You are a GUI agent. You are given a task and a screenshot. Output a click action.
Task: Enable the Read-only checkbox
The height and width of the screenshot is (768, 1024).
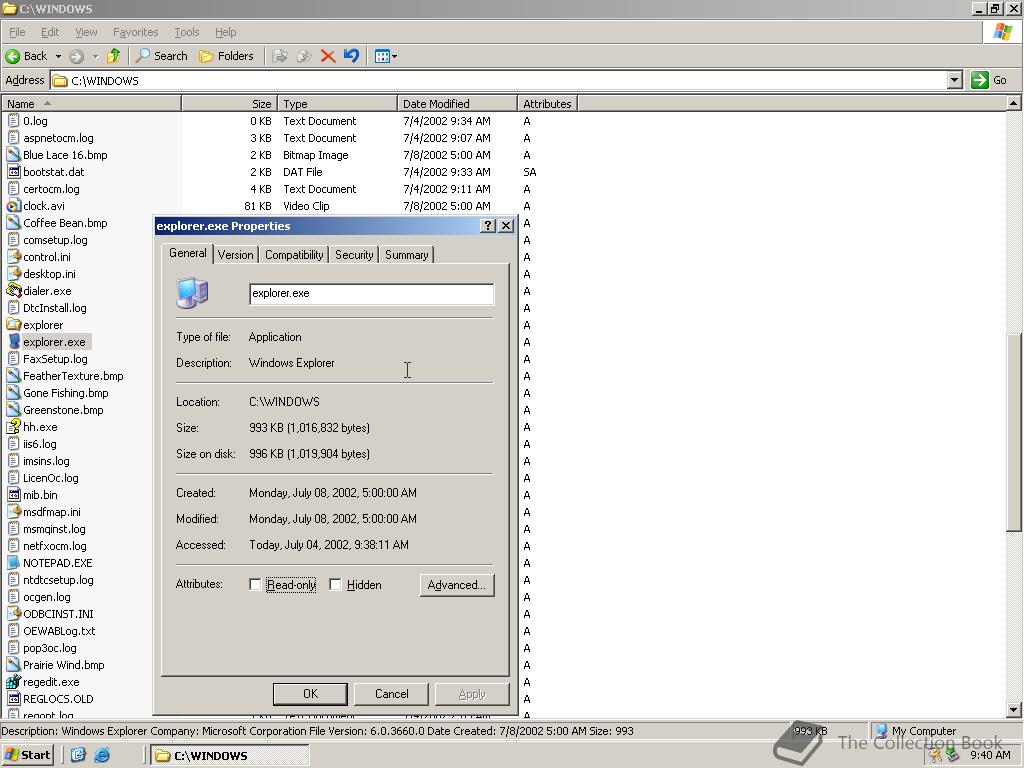[x=255, y=585]
